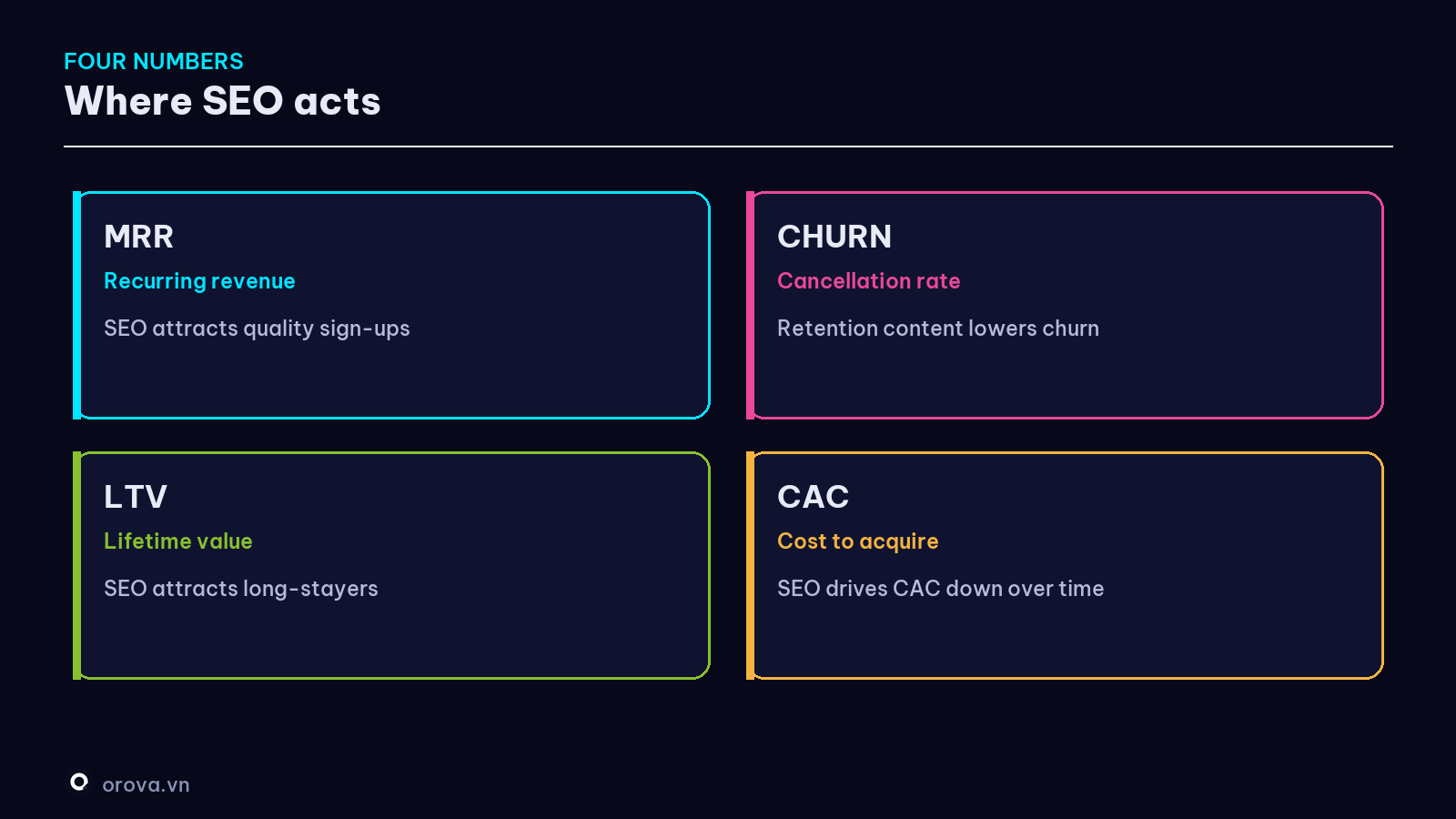This screenshot has width=1456, height=819.
Task: Click the Cancellation rate subtitle
Action: (x=869, y=281)
